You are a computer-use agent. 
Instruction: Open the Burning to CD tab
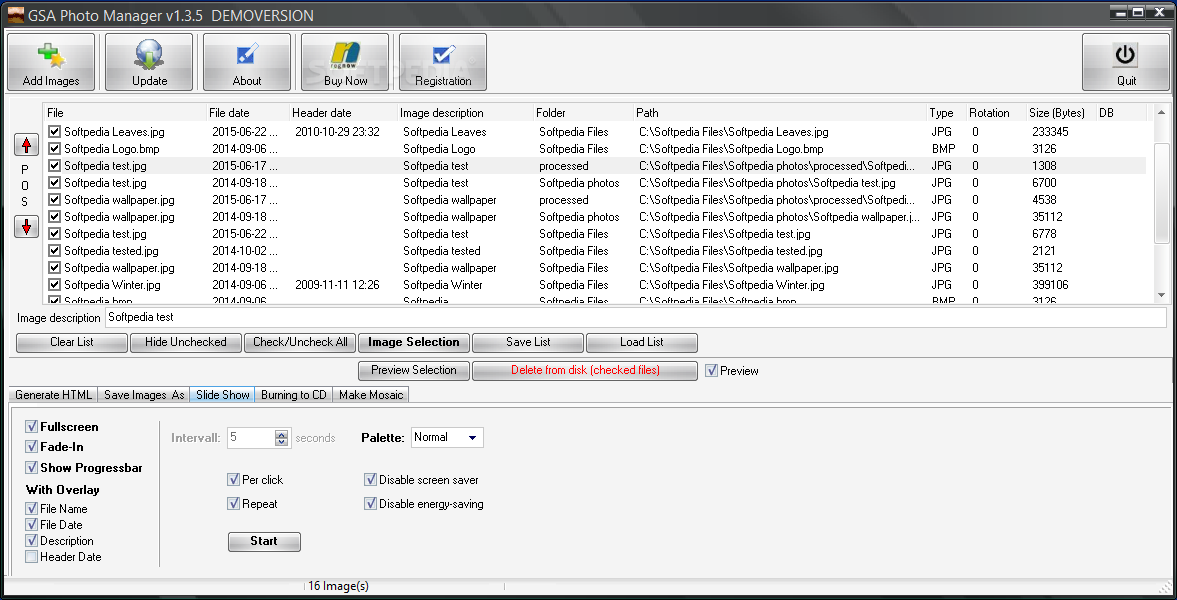pos(293,395)
